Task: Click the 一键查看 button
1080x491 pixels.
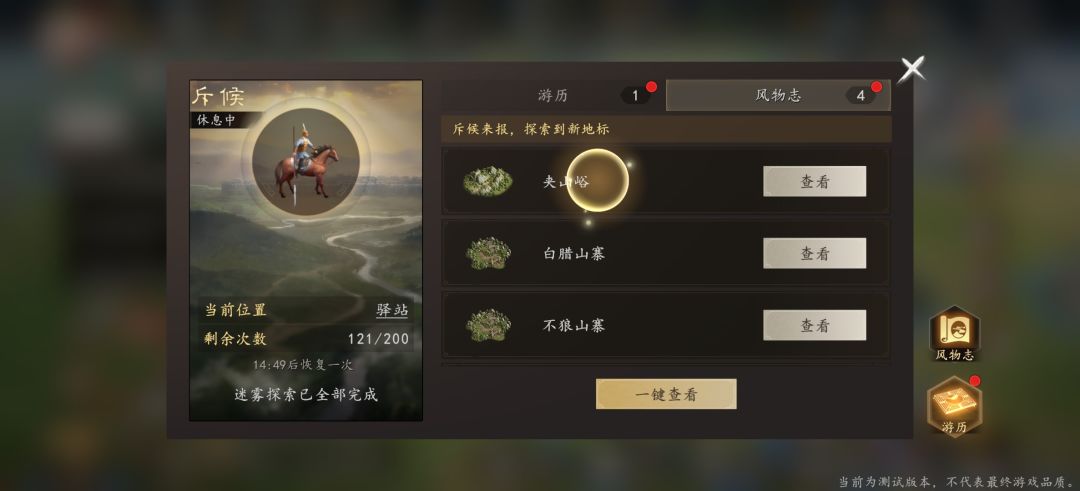Action: pyautogui.click(x=666, y=394)
